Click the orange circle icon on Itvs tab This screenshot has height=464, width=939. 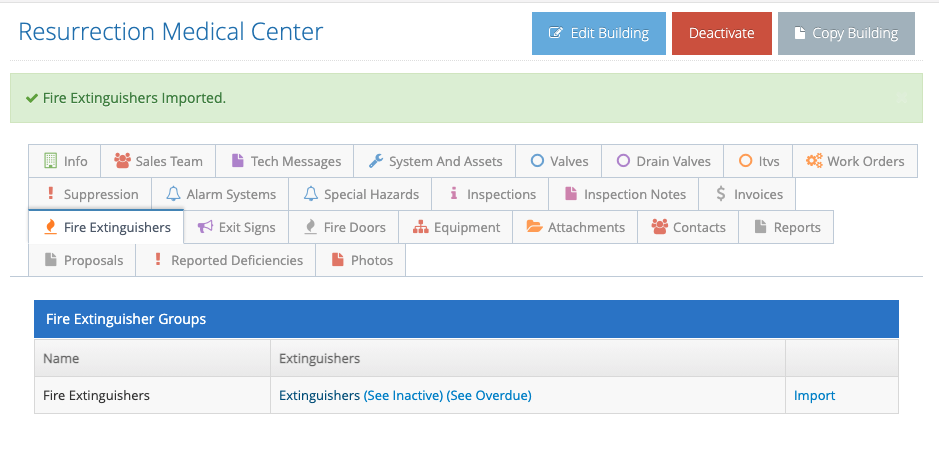click(x=746, y=160)
